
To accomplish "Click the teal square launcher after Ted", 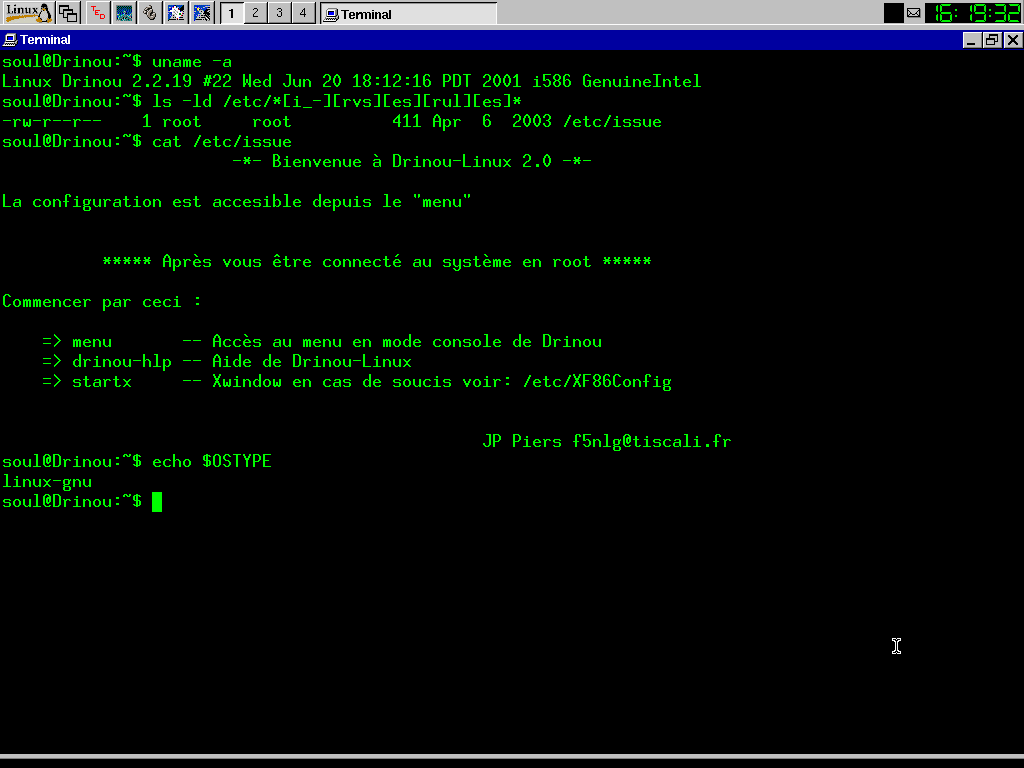I will coord(124,13).
